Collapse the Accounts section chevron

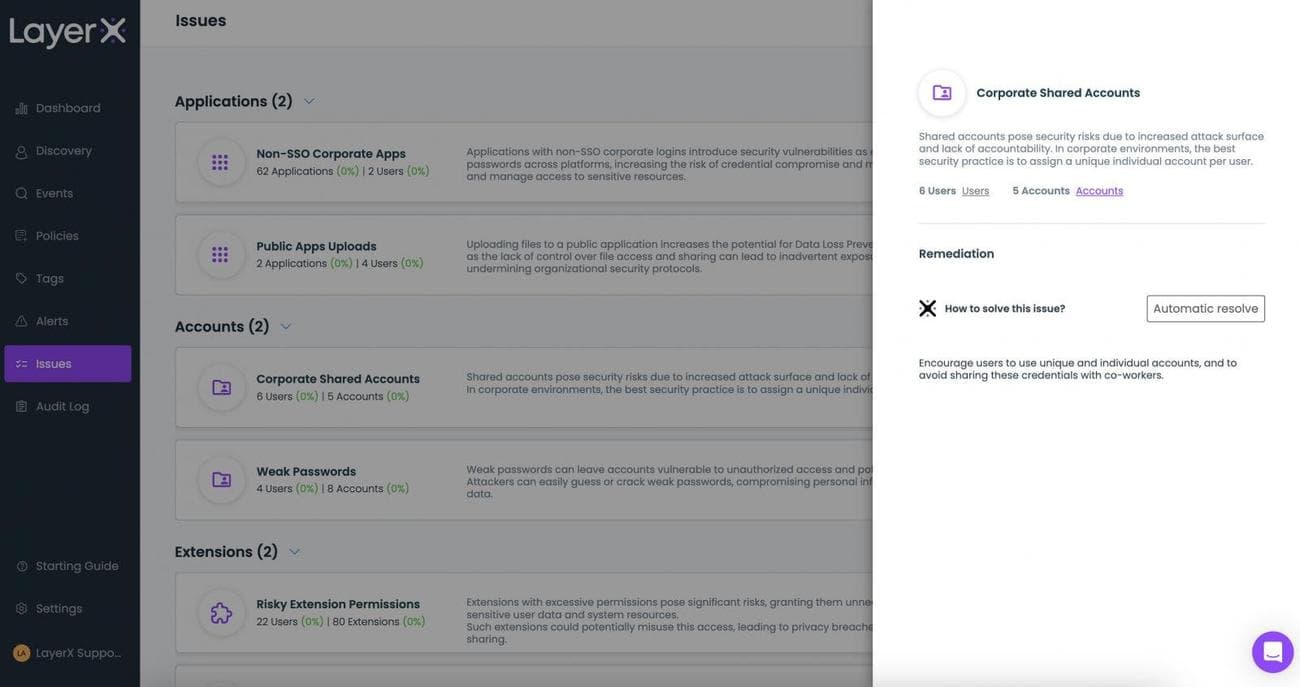pyautogui.click(x=286, y=327)
